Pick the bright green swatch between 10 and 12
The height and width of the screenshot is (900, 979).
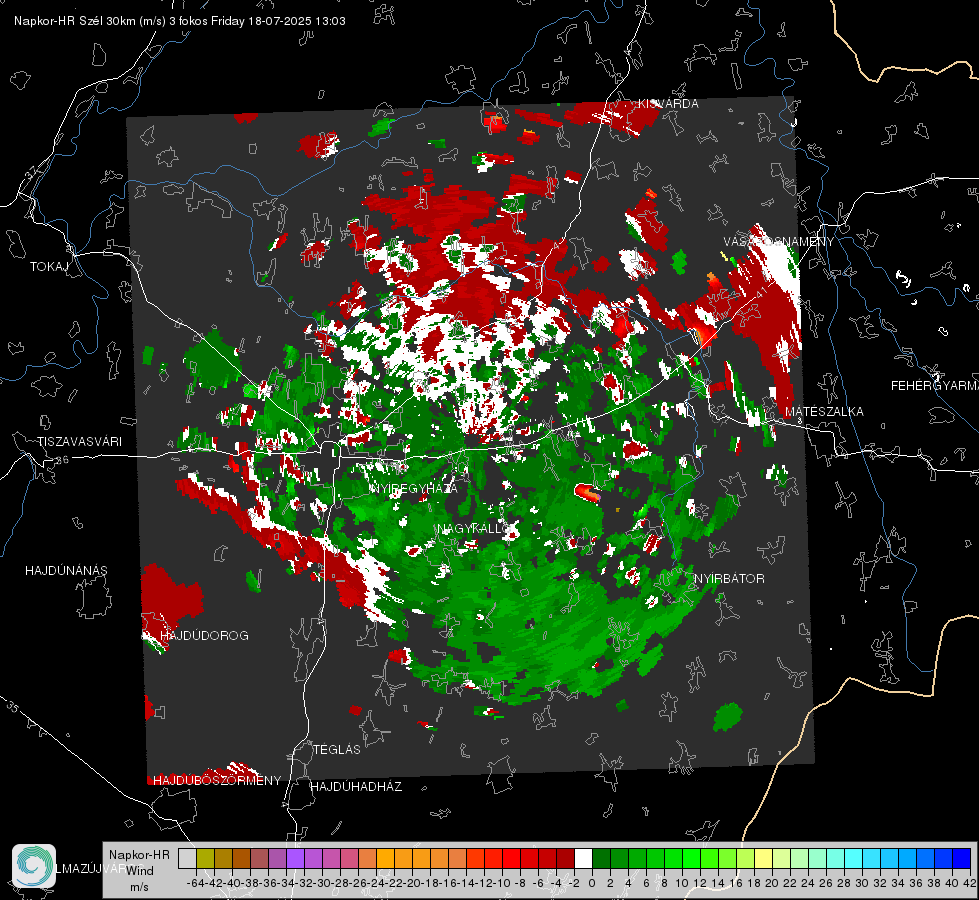[692, 858]
